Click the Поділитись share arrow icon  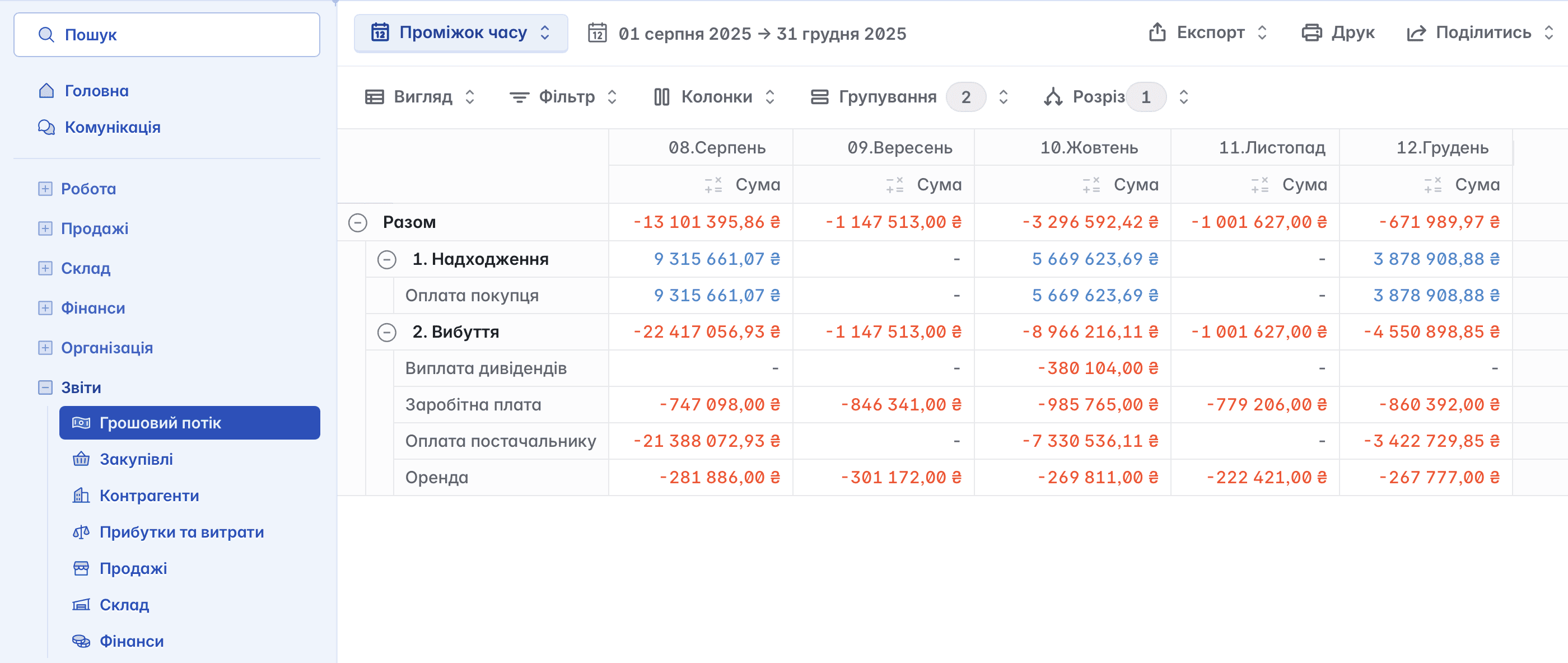click(1416, 33)
